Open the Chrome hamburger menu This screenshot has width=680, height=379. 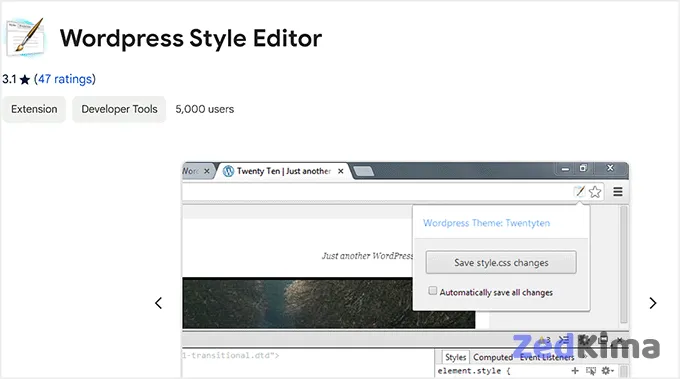click(x=618, y=191)
